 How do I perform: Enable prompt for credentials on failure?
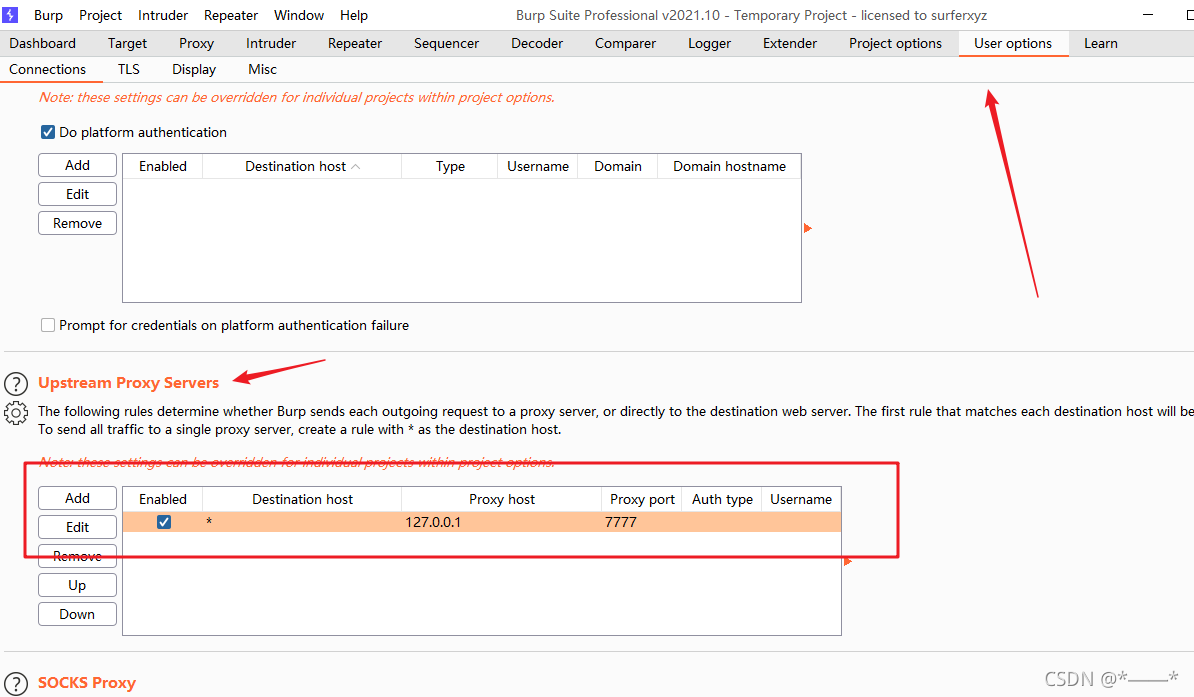point(47,325)
